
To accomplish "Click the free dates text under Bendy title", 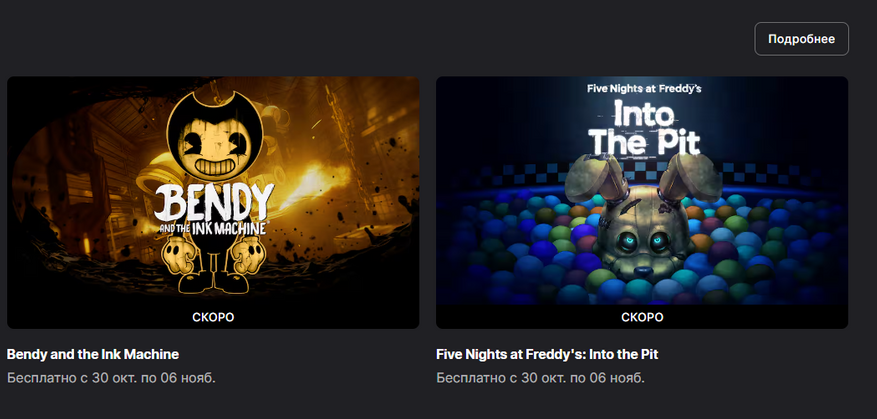I will click(111, 378).
